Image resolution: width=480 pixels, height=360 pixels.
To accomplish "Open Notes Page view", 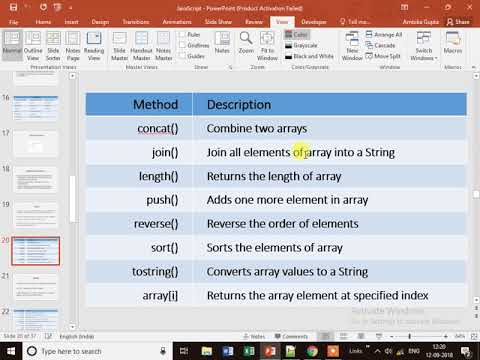I will (x=73, y=46).
